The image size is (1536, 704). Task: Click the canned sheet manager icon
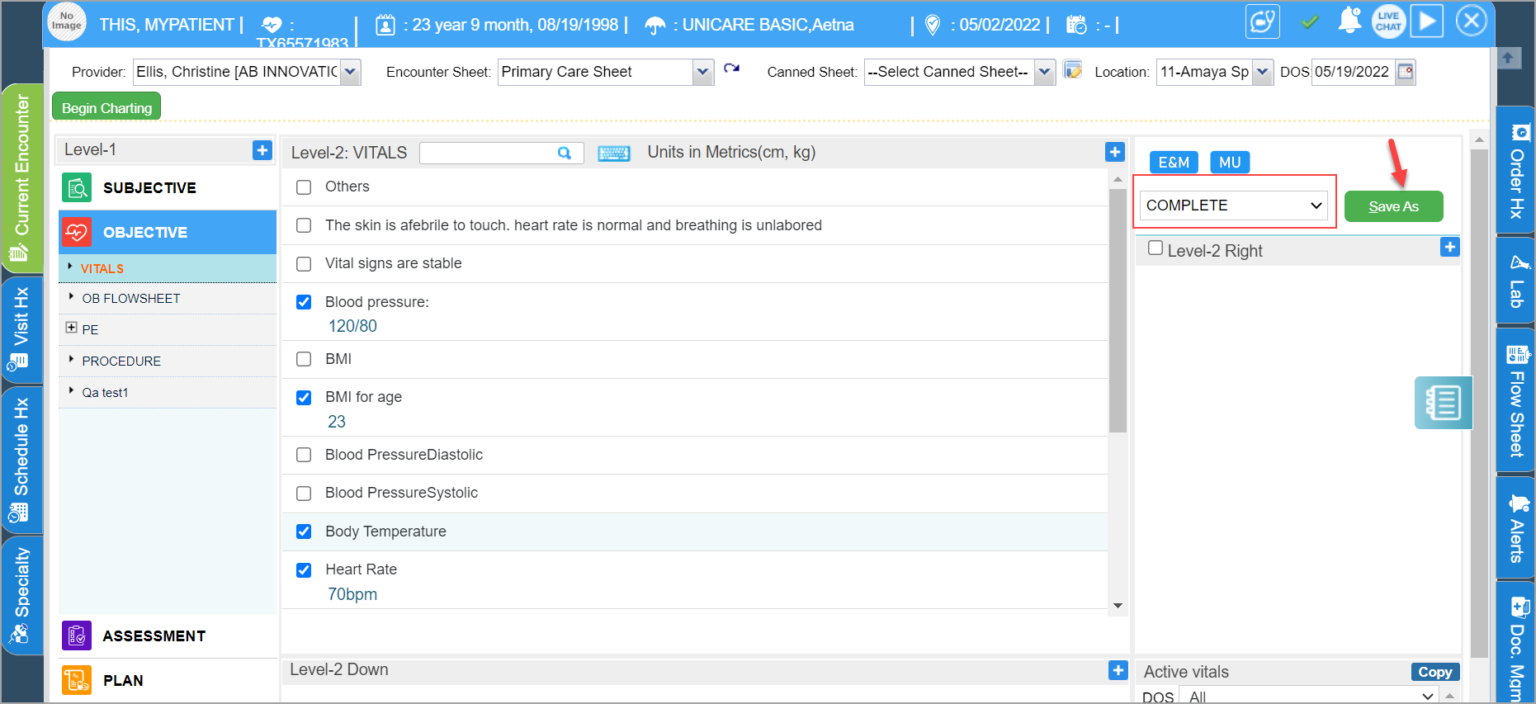click(1073, 71)
